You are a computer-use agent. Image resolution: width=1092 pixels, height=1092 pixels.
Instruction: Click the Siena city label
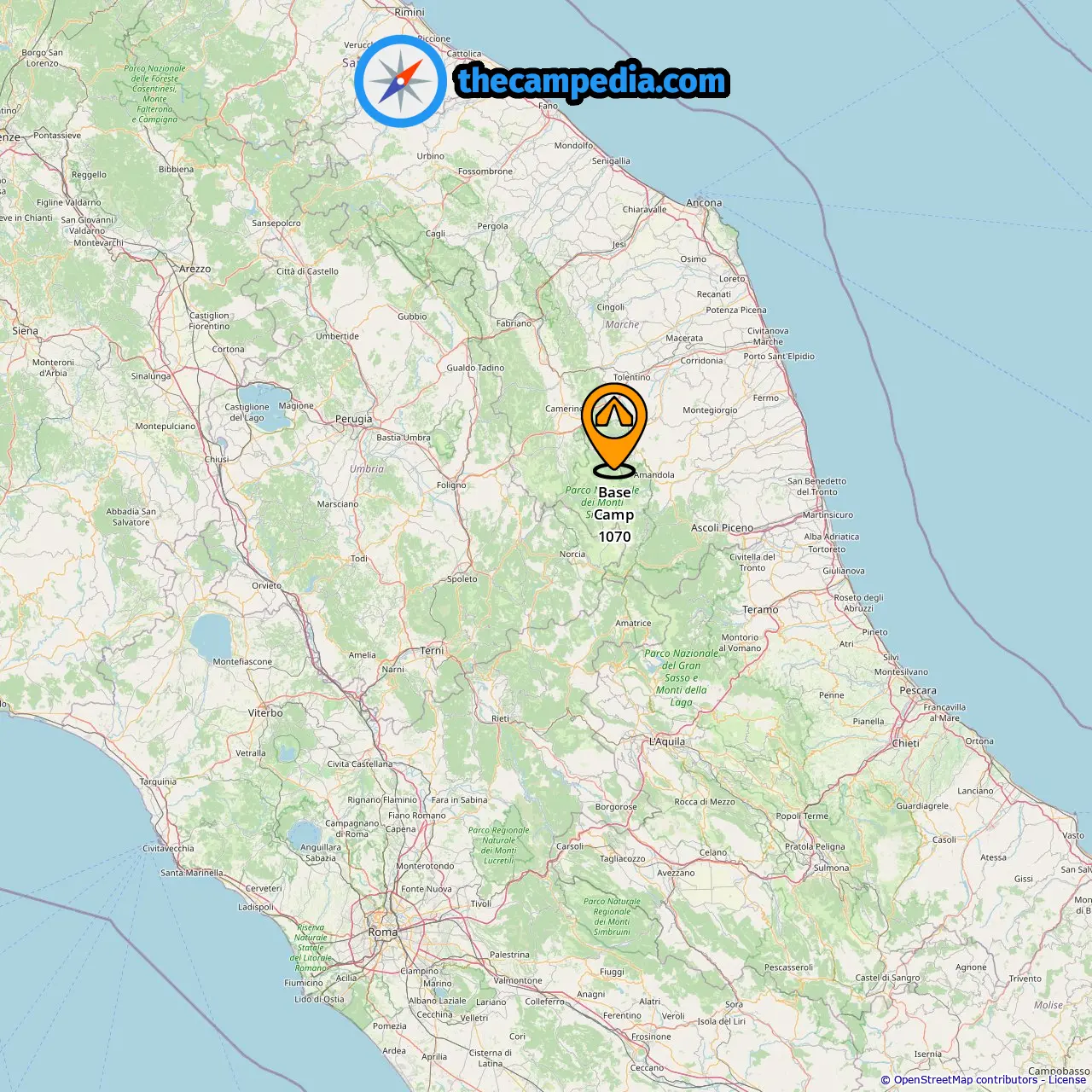click(25, 331)
